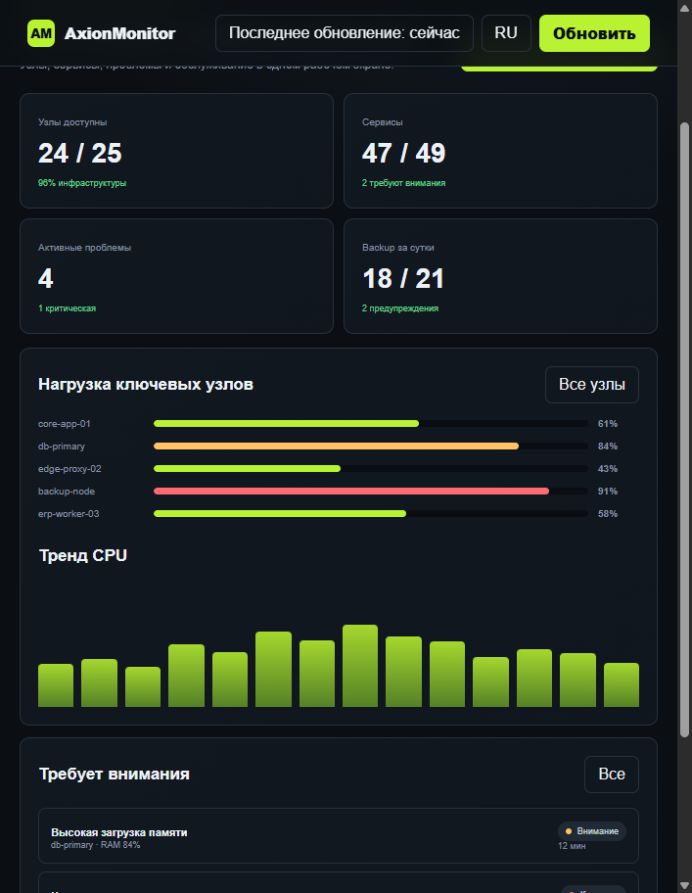The width and height of the screenshot is (692, 893).
Task: Click the 'Все' button in Требует внимания
Action: (x=611, y=774)
